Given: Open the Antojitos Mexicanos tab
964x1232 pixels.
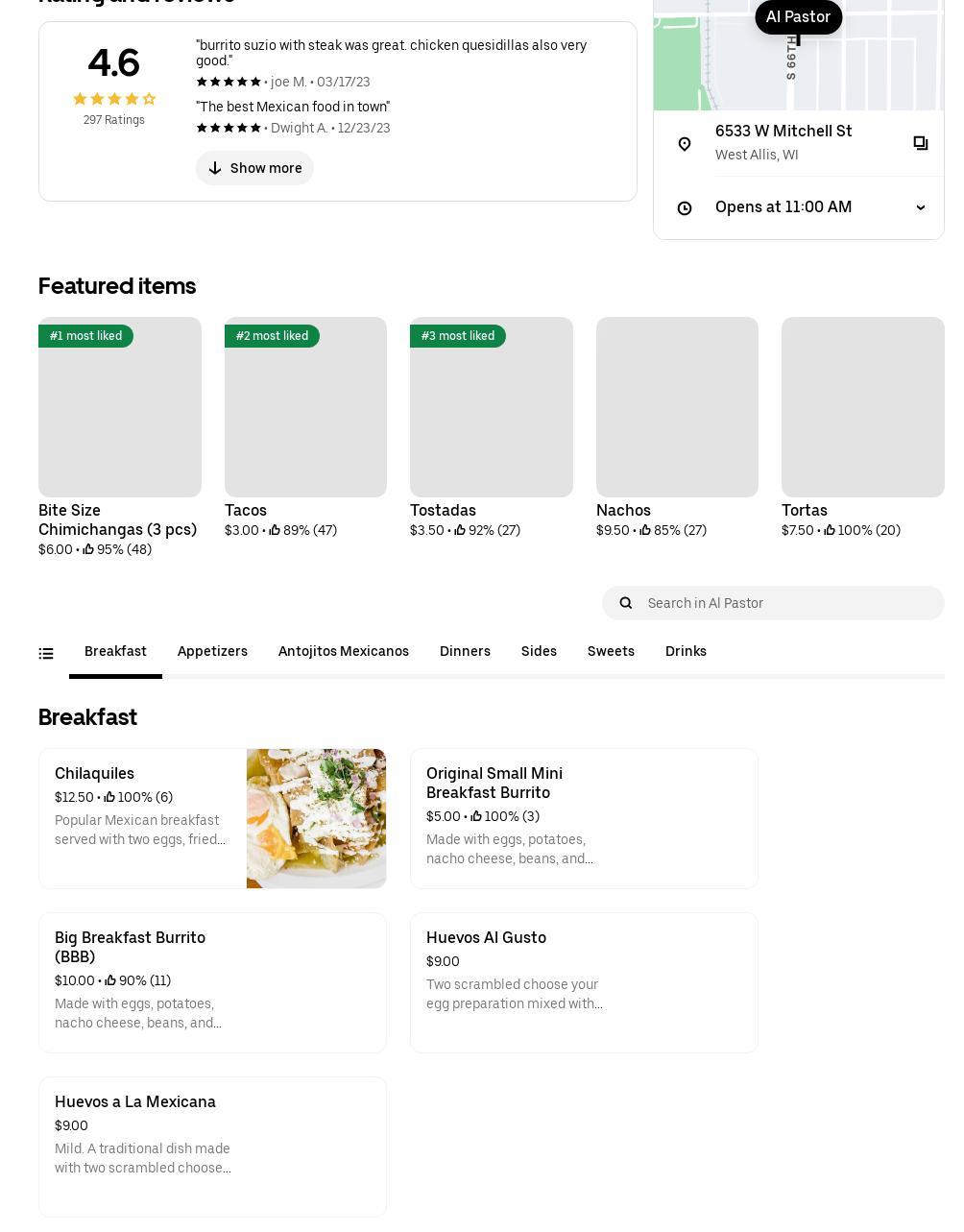Looking at the screenshot, I should point(343,651).
